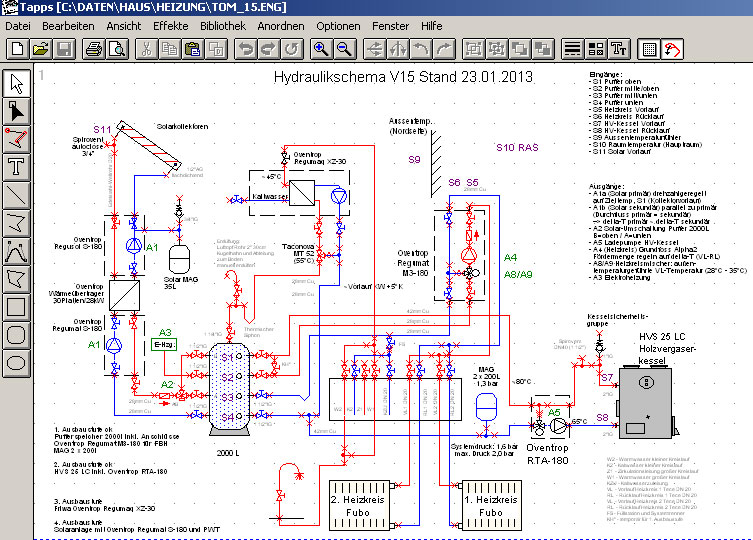
Task: Click the print icon in toolbar
Action: coord(93,48)
